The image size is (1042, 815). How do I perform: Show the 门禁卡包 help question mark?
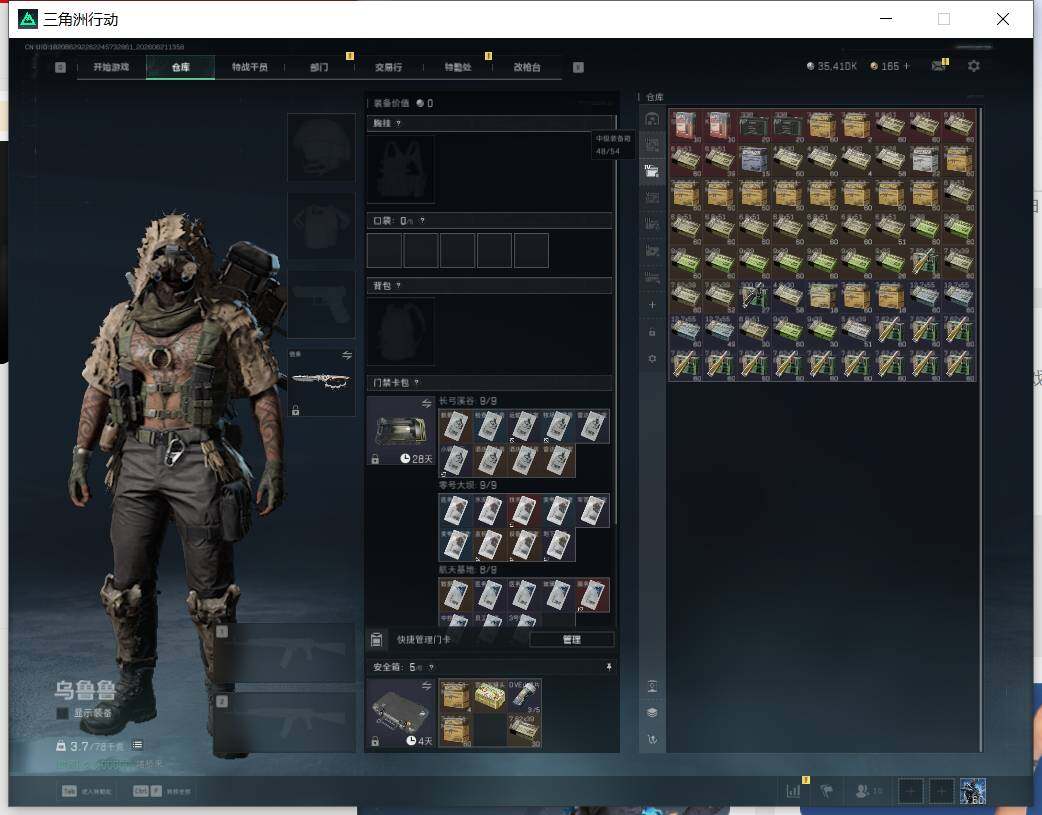point(417,383)
